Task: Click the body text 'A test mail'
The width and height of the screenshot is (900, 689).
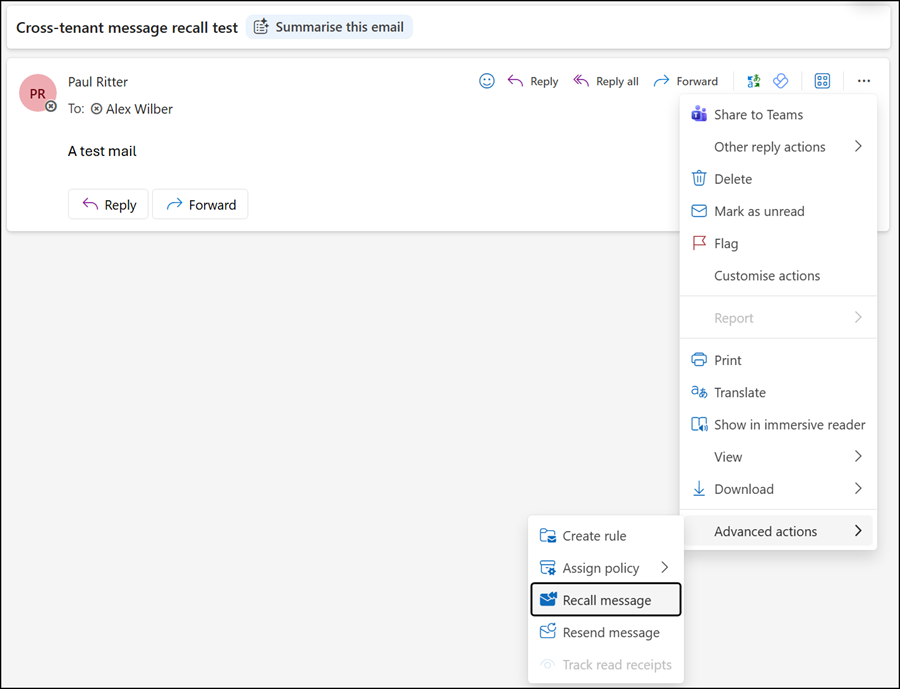Action: (x=102, y=151)
